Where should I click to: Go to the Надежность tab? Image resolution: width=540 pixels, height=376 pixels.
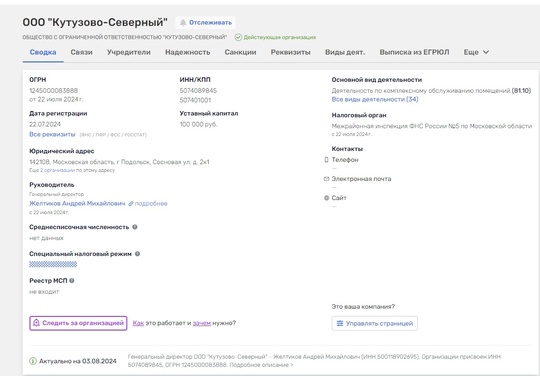tap(187, 52)
